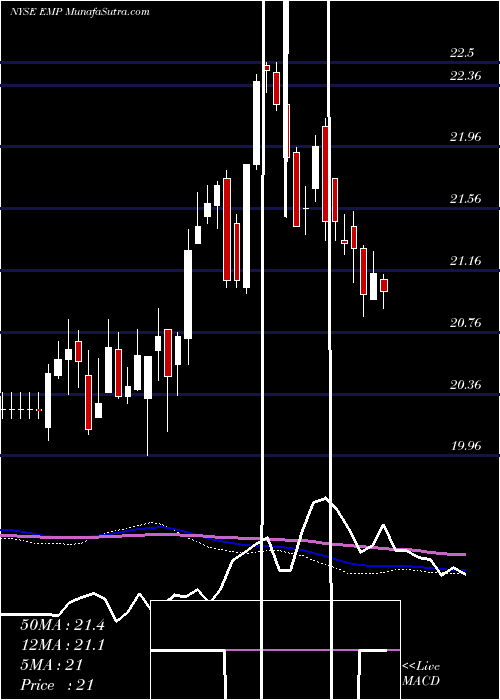The image size is (500, 700).
Task: Click the 5MA : 21 readout
Action: click(51, 665)
